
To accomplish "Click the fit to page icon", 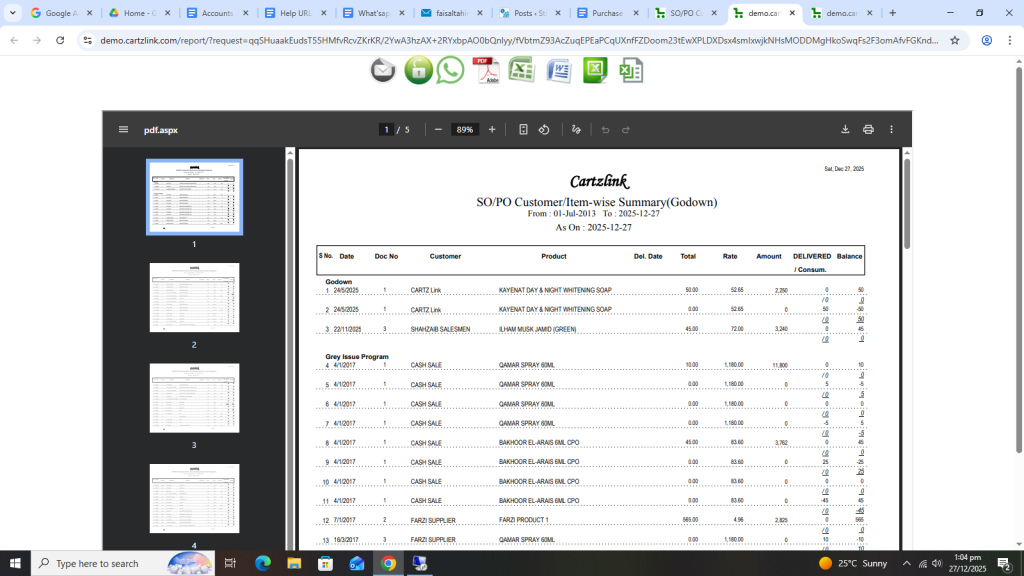I will tap(523, 130).
